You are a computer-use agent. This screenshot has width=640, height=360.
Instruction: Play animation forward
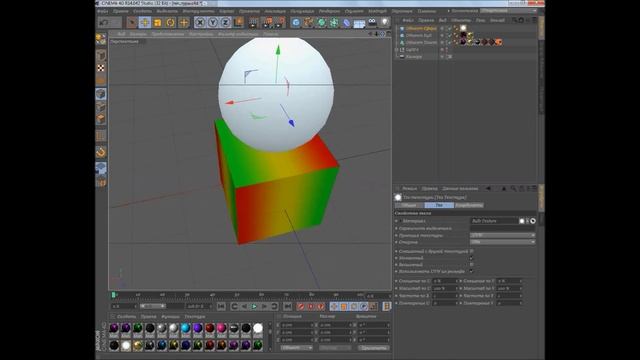coord(254,306)
